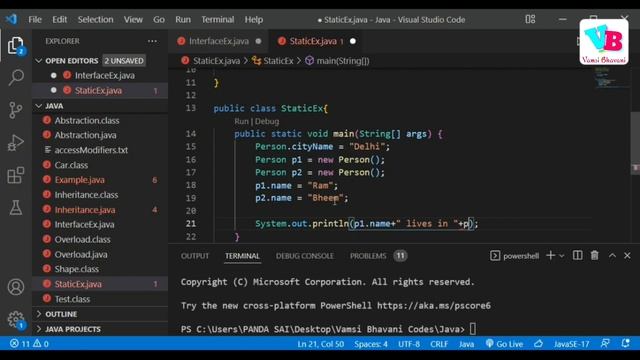This screenshot has height=360, width=640.
Task: Open the notifications bell in status bar
Action: pos(625,344)
